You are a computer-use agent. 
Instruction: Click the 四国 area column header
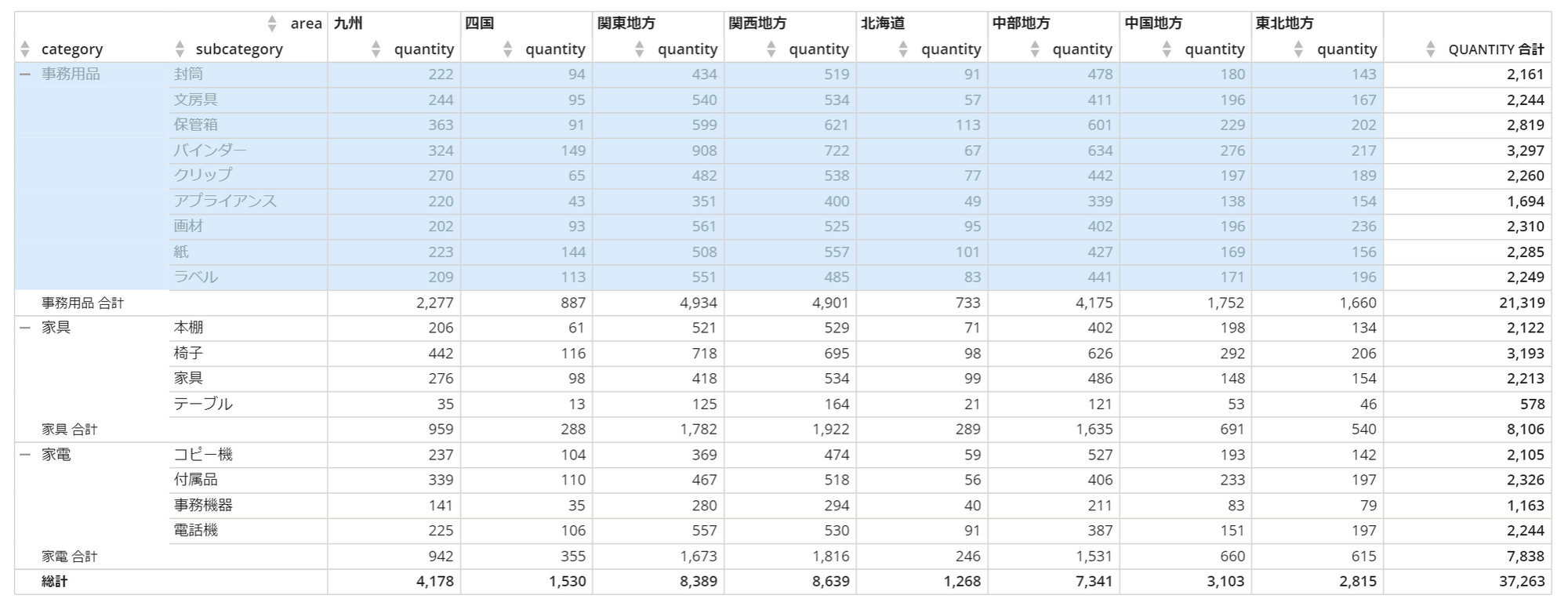[479, 24]
